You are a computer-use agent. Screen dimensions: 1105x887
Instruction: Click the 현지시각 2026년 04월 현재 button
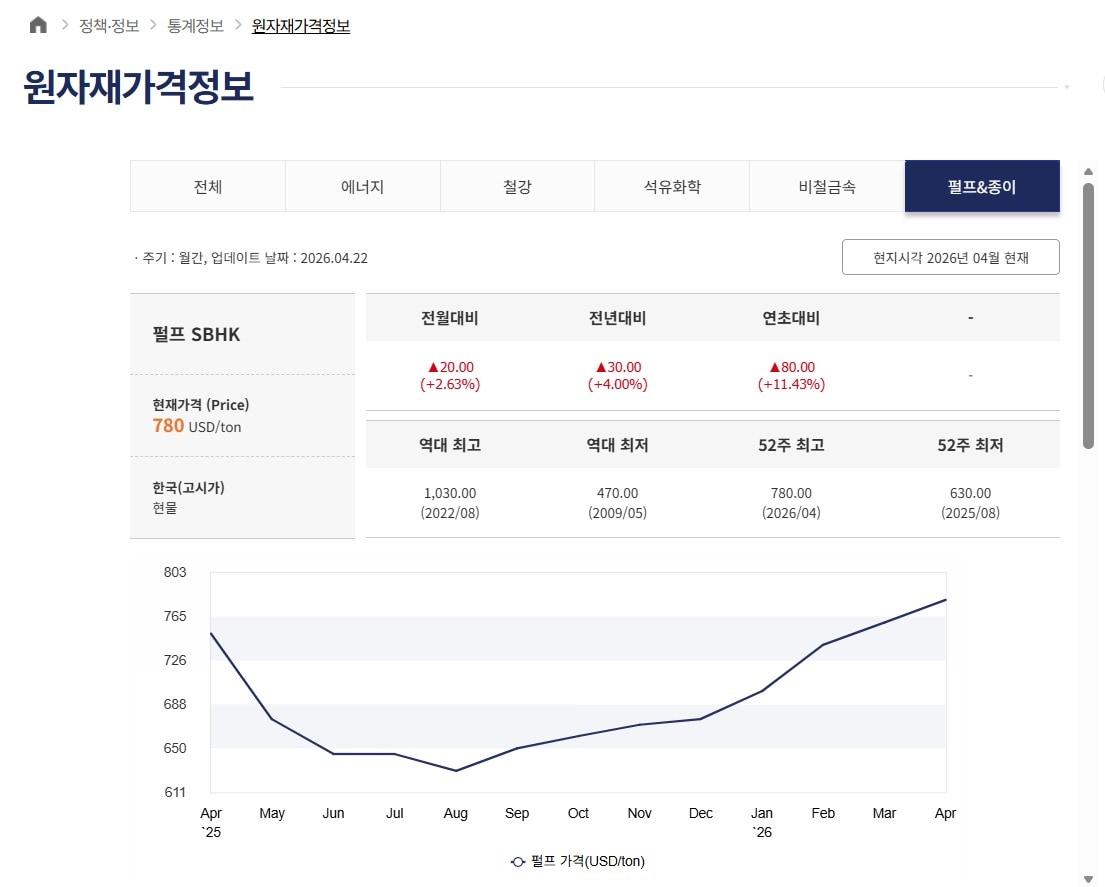coord(950,257)
